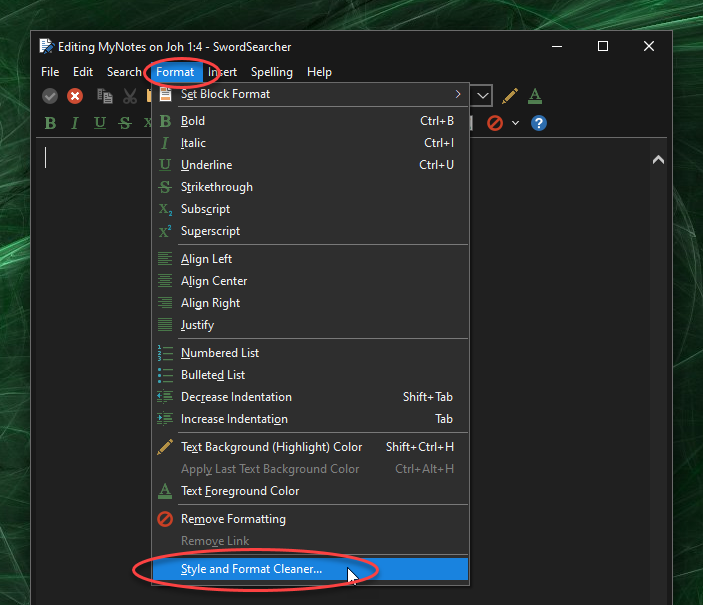Select Bulleted List menu item
This screenshot has width=703, height=605.
click(310, 375)
